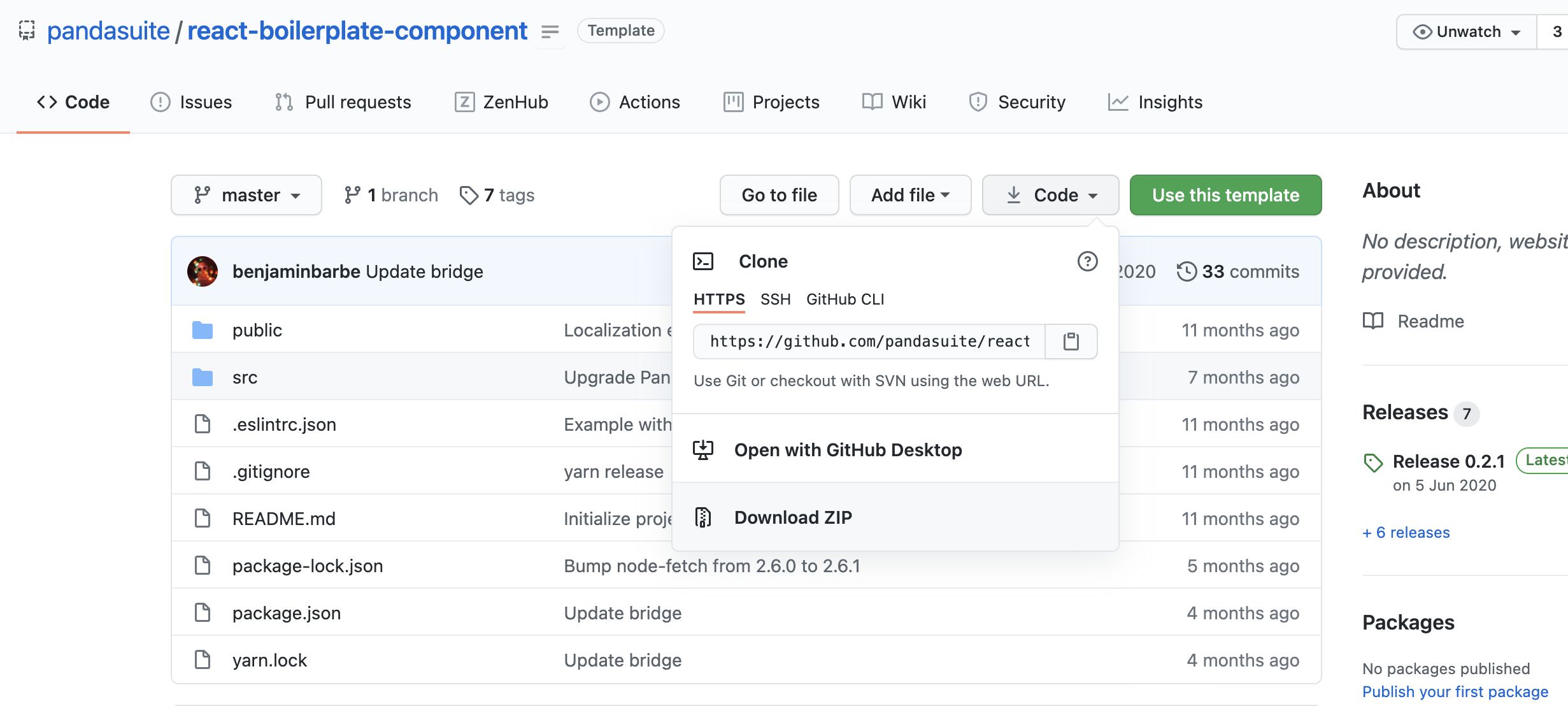1568x706 pixels.
Task: Open the help question mark in Clone popup
Action: pyautogui.click(x=1087, y=261)
